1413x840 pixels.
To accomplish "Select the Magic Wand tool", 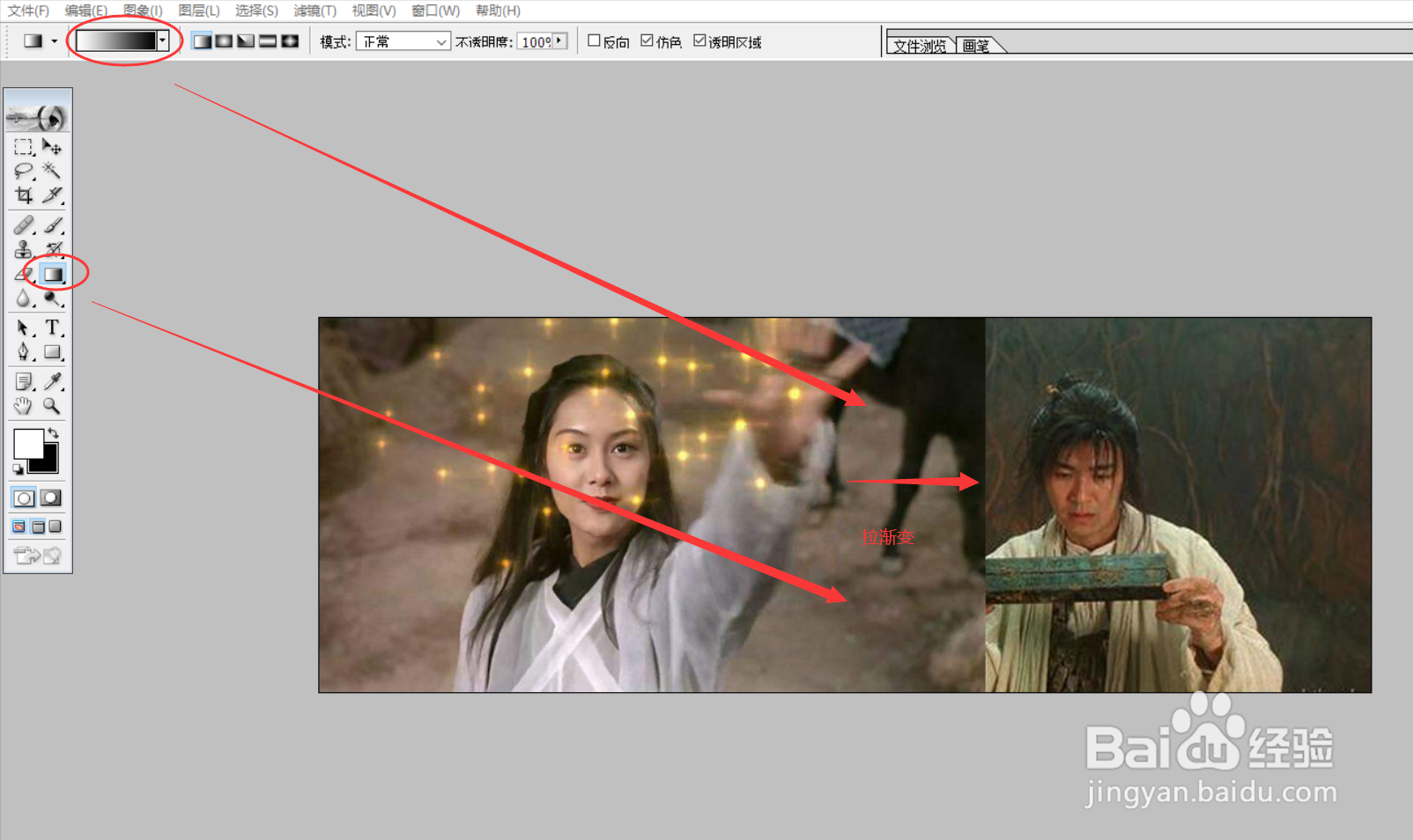I will click(52, 171).
